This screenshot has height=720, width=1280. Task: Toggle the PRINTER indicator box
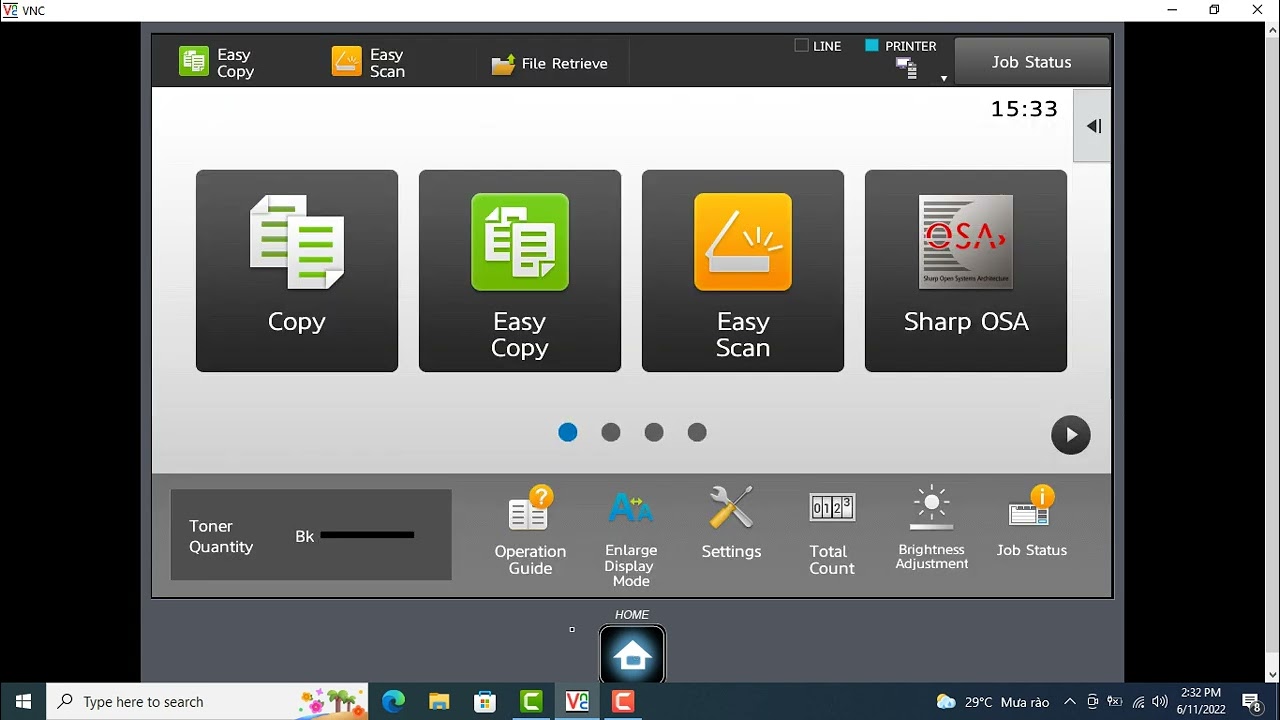coord(872,46)
